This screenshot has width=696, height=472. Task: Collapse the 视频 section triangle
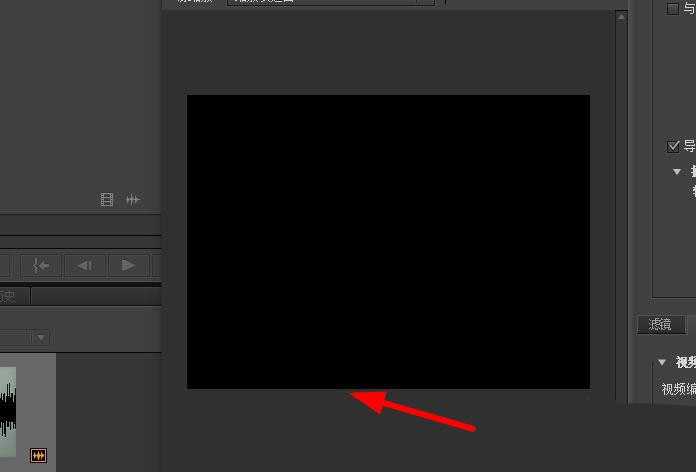pos(662,362)
